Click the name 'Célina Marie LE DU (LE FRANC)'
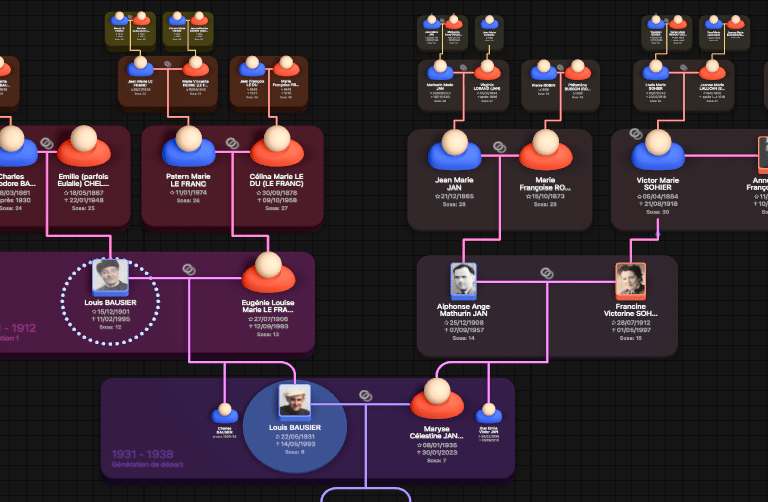768x502 pixels. coord(277,180)
